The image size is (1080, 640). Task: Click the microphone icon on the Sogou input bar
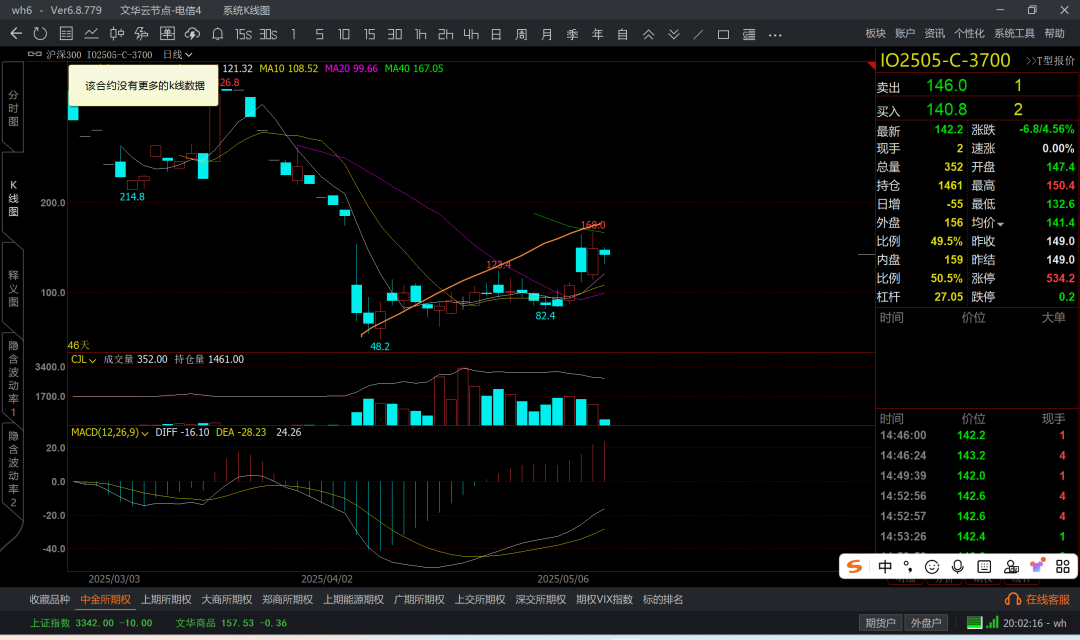(x=957, y=566)
